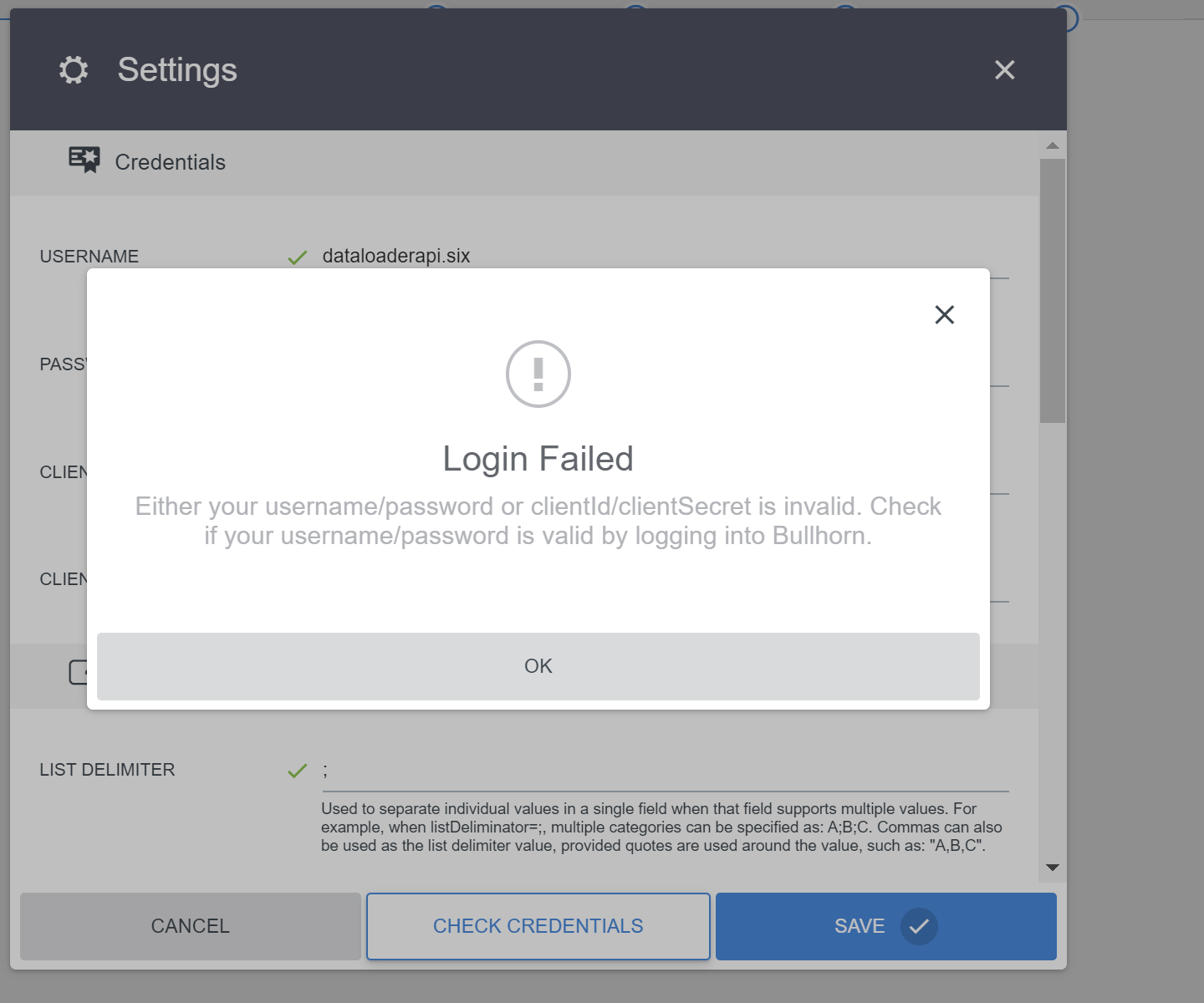Select CHECK CREDENTIALS
Image resolution: width=1204 pixels, height=1003 pixels.
(538, 926)
